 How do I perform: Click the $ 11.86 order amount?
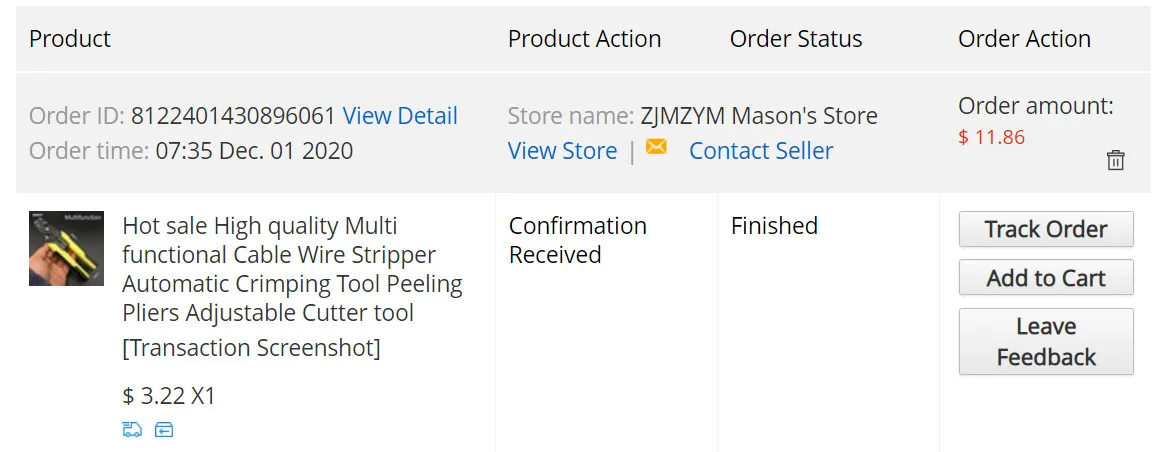(991, 137)
